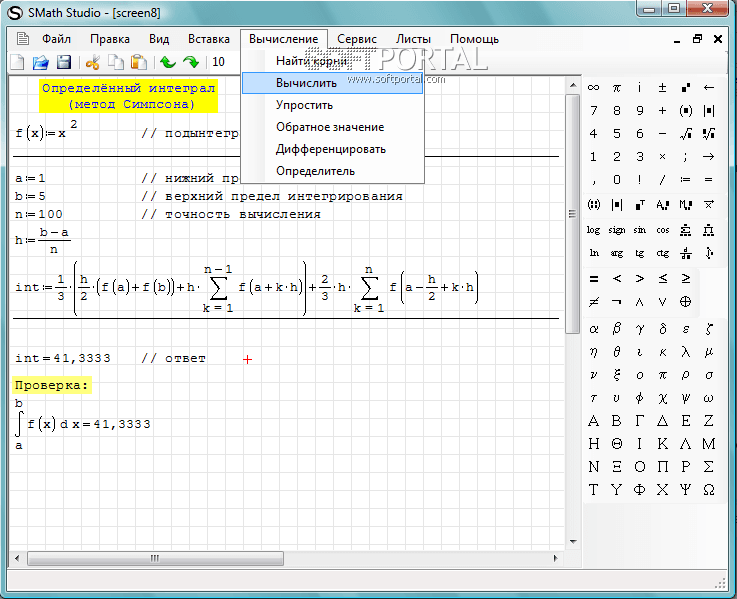Image resolution: width=737 pixels, height=599 pixels.
Task: Insert uppercase Greek Omega Ω
Action: pyautogui.click(x=709, y=490)
